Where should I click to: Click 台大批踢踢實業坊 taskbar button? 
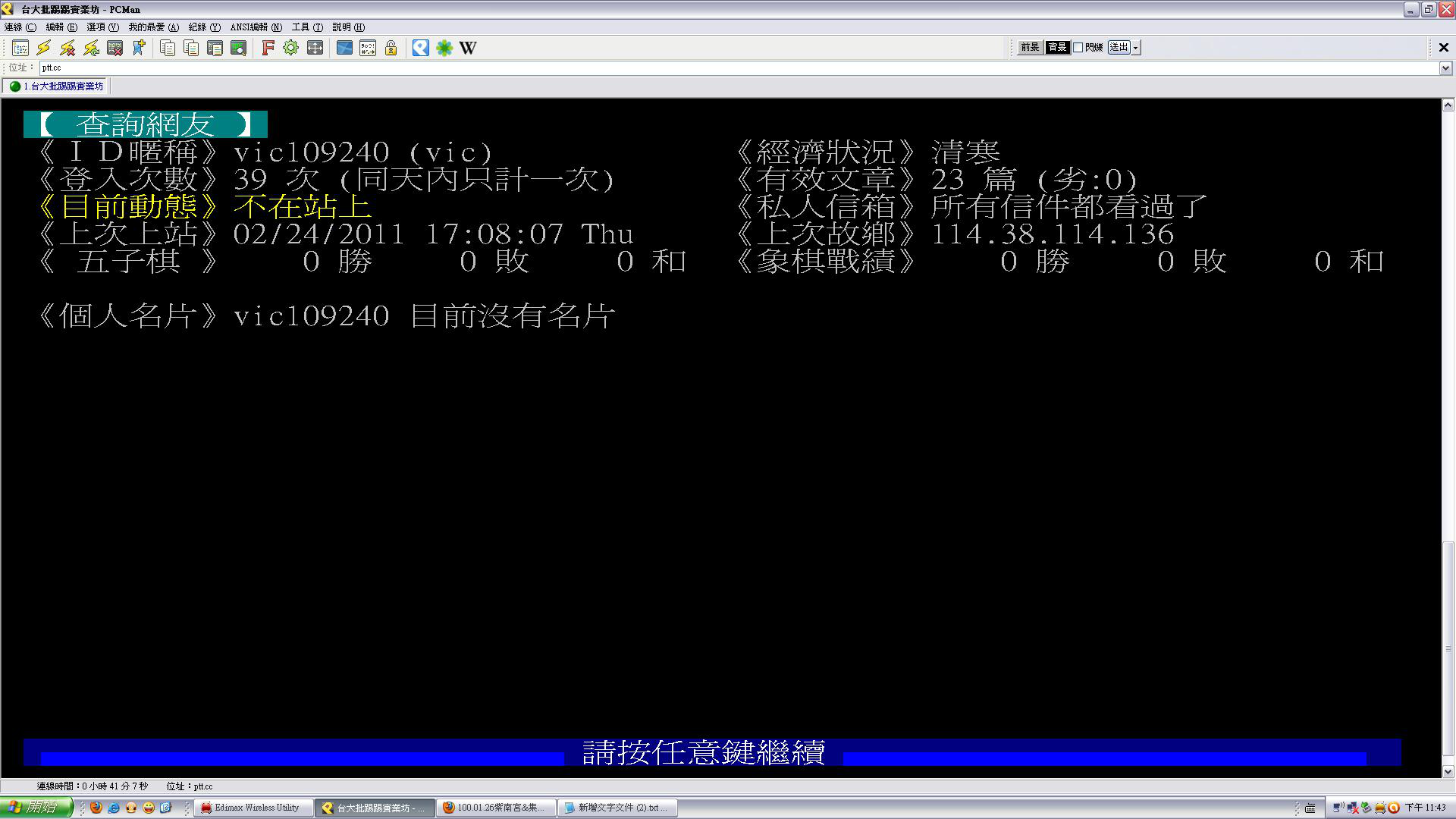pos(375,808)
